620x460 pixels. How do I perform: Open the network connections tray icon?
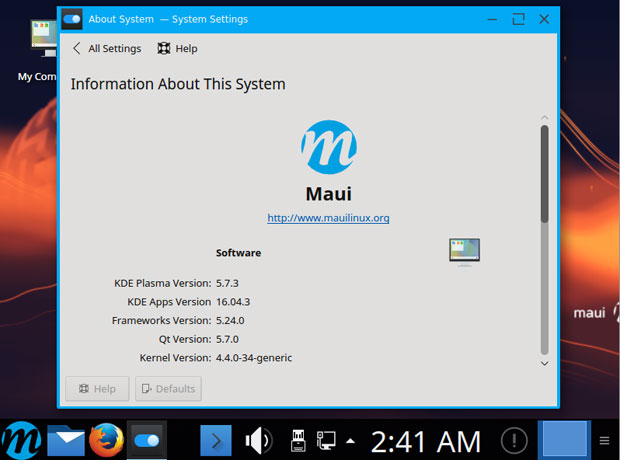pos(326,440)
